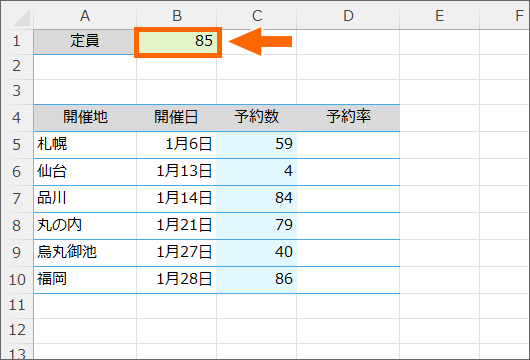Select row 1 header

point(17,42)
